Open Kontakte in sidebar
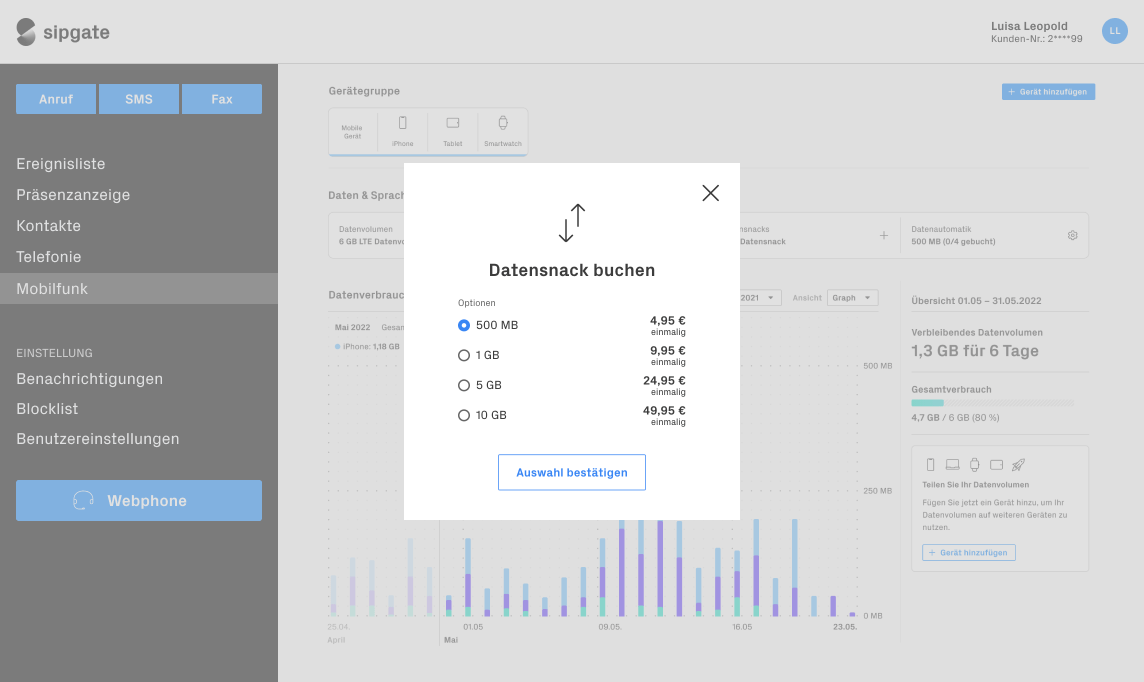 click(48, 226)
